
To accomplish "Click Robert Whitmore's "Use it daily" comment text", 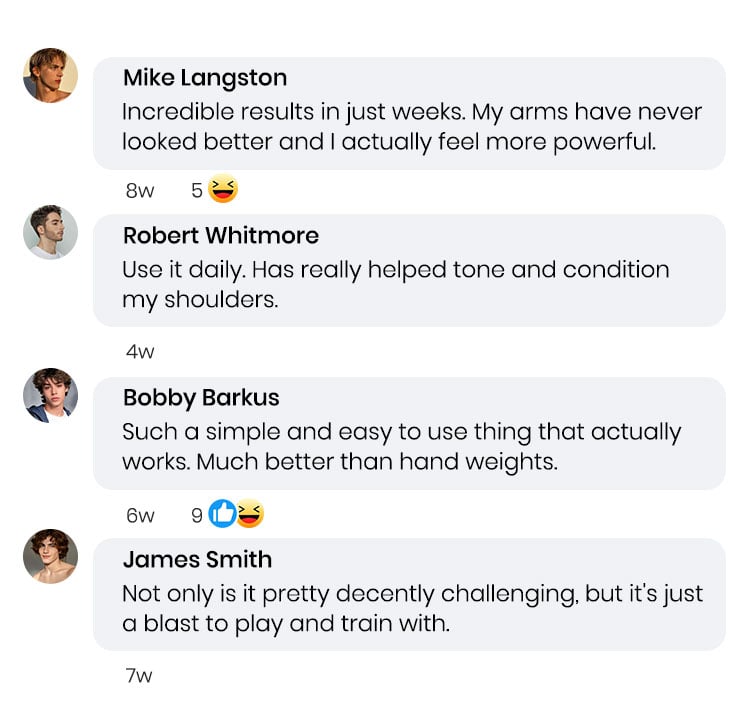I will coord(395,284).
